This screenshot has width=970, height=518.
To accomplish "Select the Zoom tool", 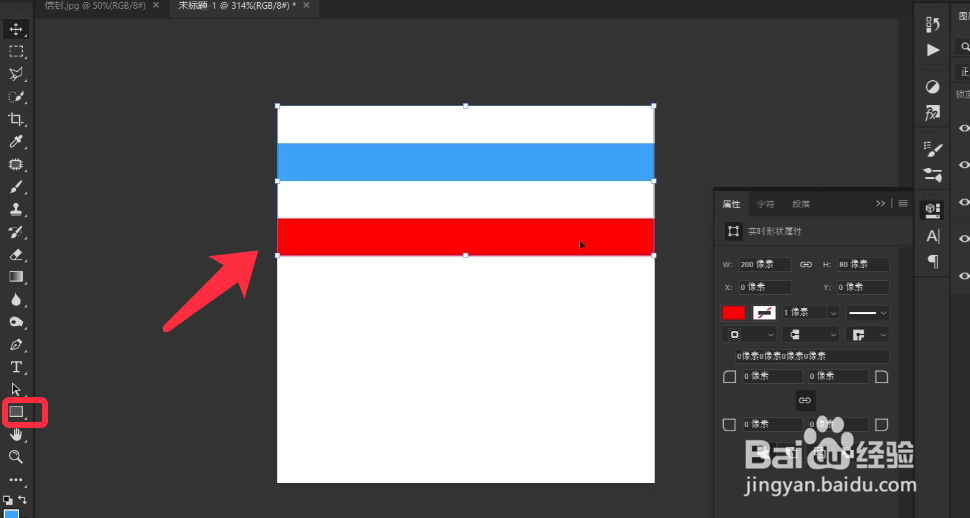I will coord(16,457).
